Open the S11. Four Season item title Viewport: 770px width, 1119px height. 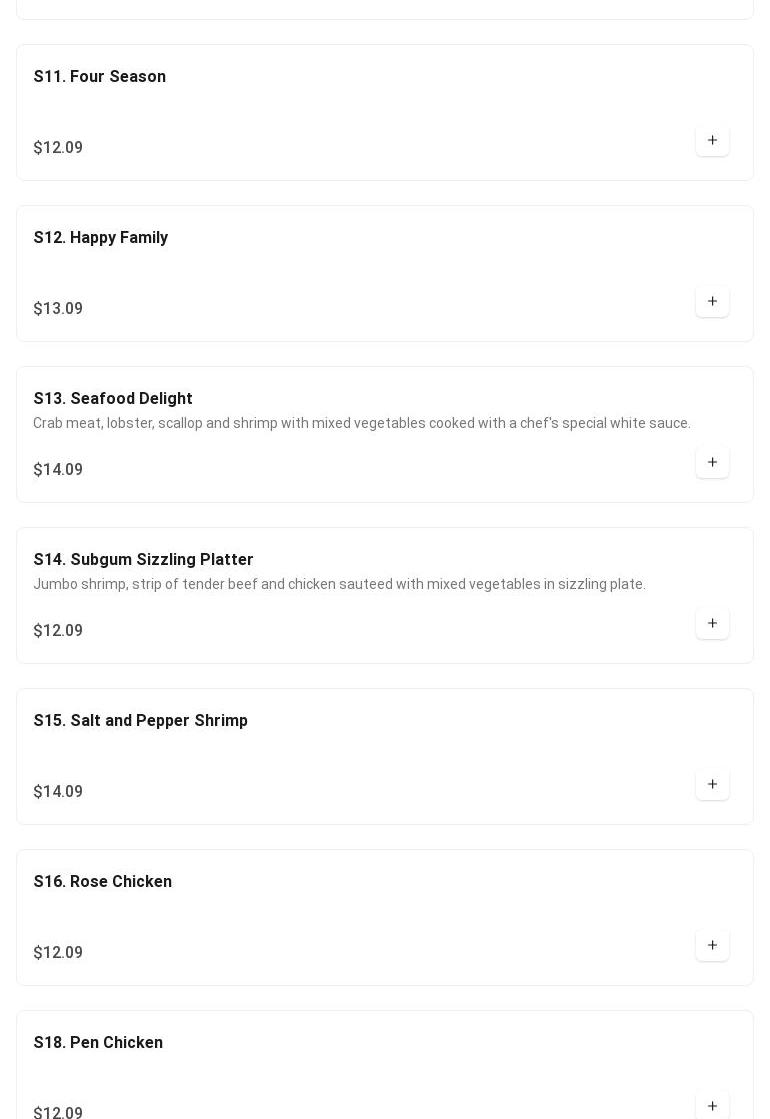(100, 76)
